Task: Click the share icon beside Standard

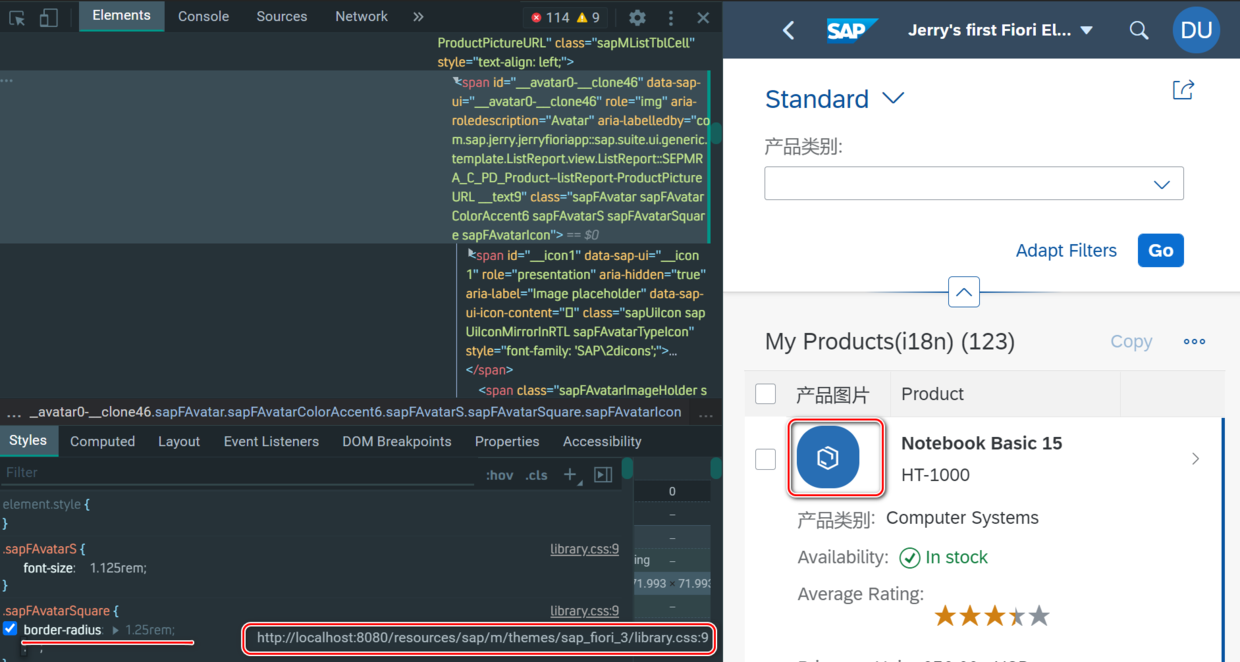Action: pos(1183,90)
